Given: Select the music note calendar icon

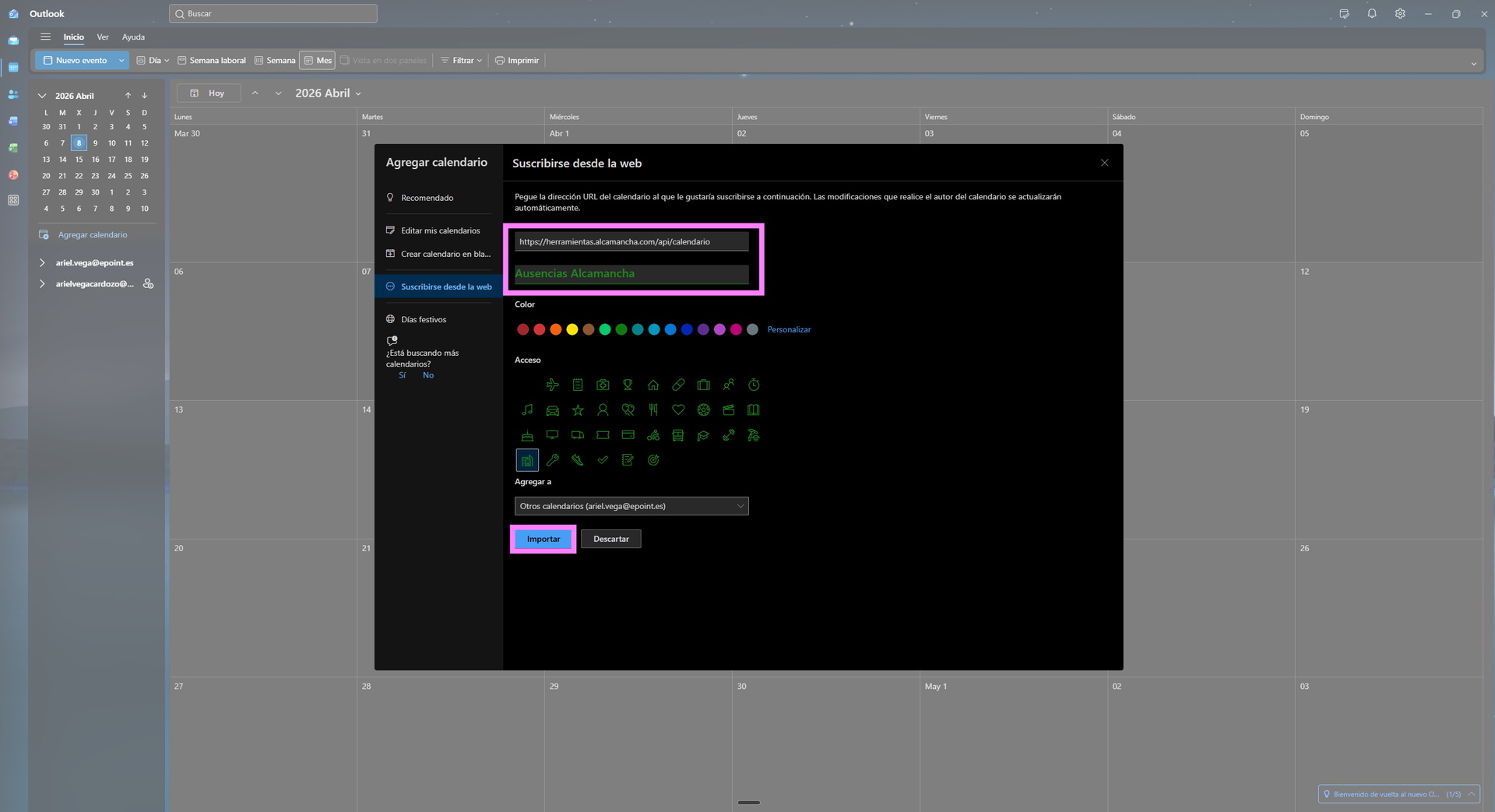Looking at the screenshot, I should 527,410.
